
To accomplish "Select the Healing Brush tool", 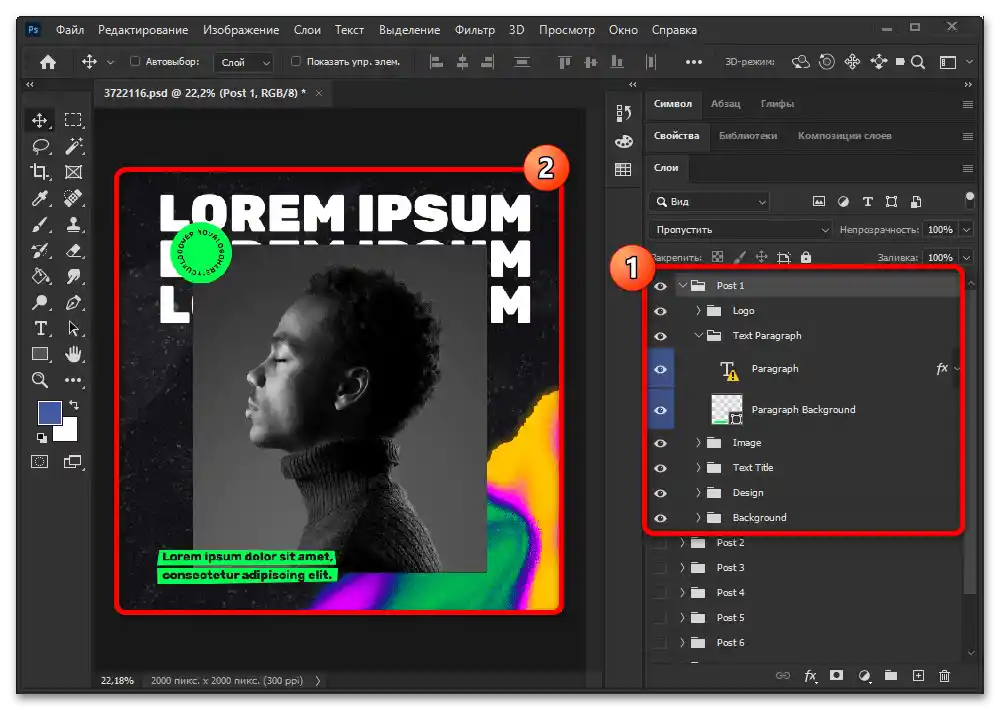I will 73,198.
